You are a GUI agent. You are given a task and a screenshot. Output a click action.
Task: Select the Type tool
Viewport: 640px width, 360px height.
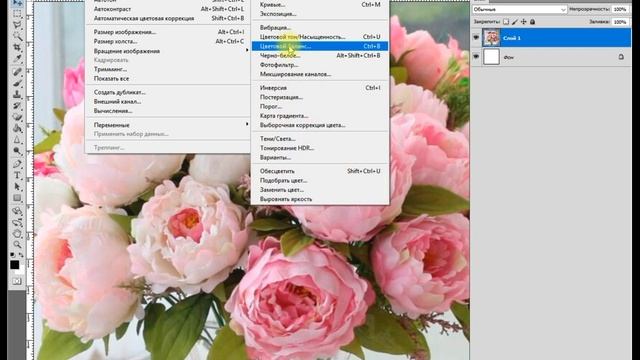(17, 176)
